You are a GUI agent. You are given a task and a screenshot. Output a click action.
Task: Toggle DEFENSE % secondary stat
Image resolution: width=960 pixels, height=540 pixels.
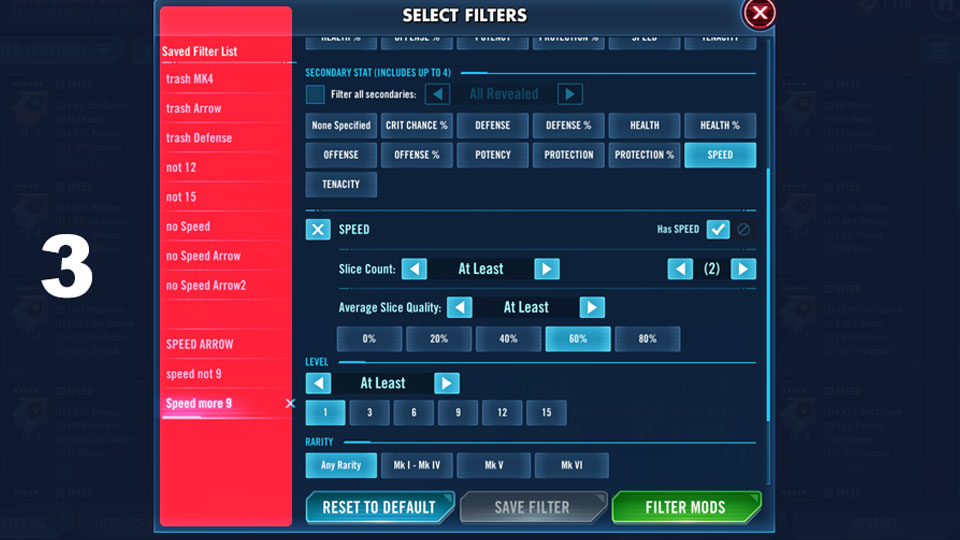[569, 126]
